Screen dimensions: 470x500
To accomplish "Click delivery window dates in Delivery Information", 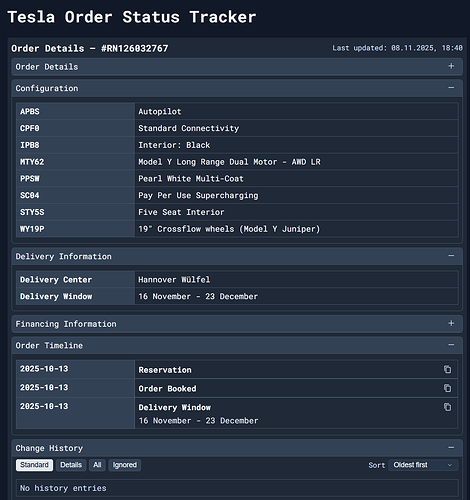I will pos(198,296).
